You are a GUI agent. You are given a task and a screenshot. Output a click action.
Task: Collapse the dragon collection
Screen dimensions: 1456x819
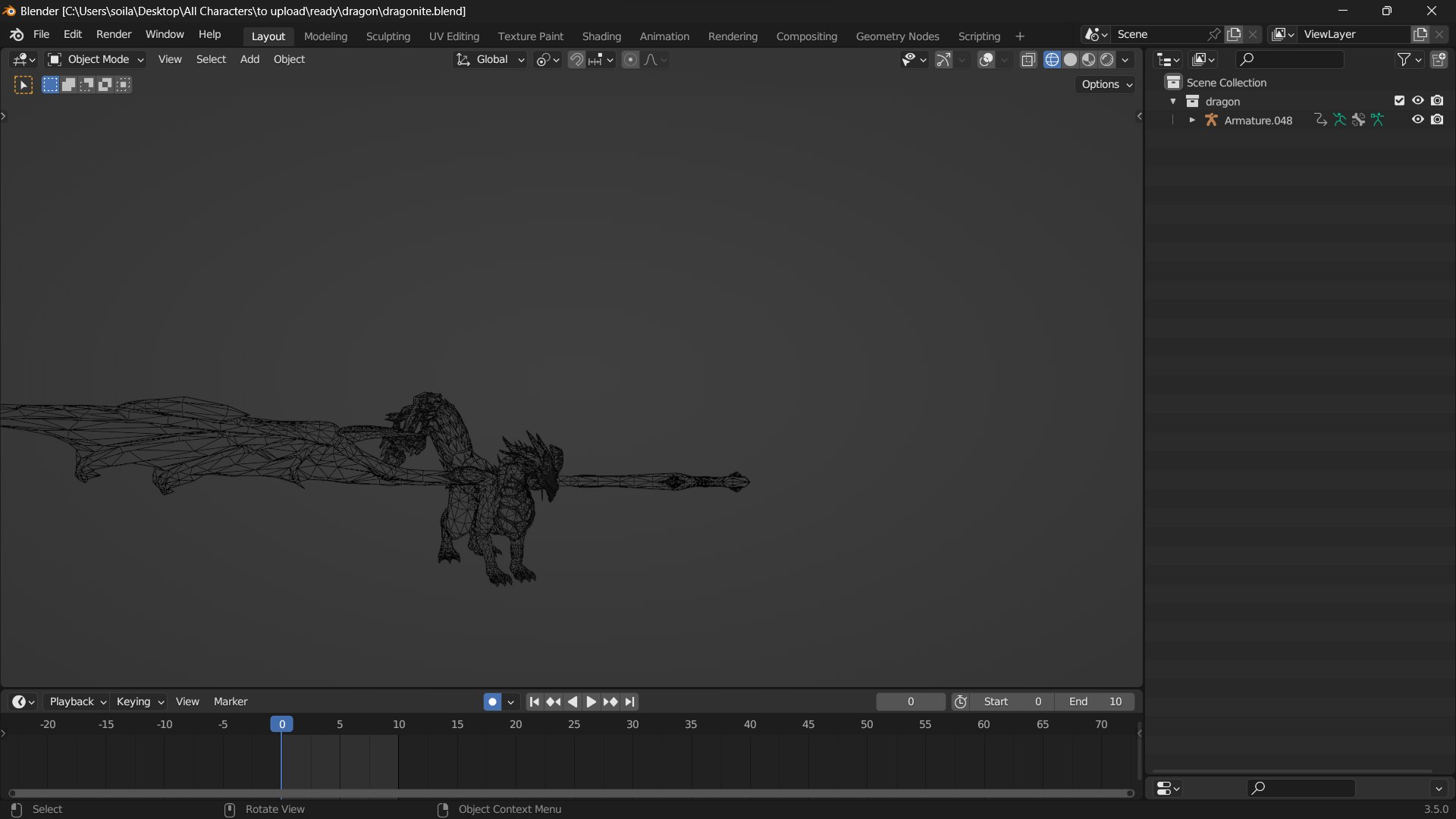pyautogui.click(x=1173, y=102)
